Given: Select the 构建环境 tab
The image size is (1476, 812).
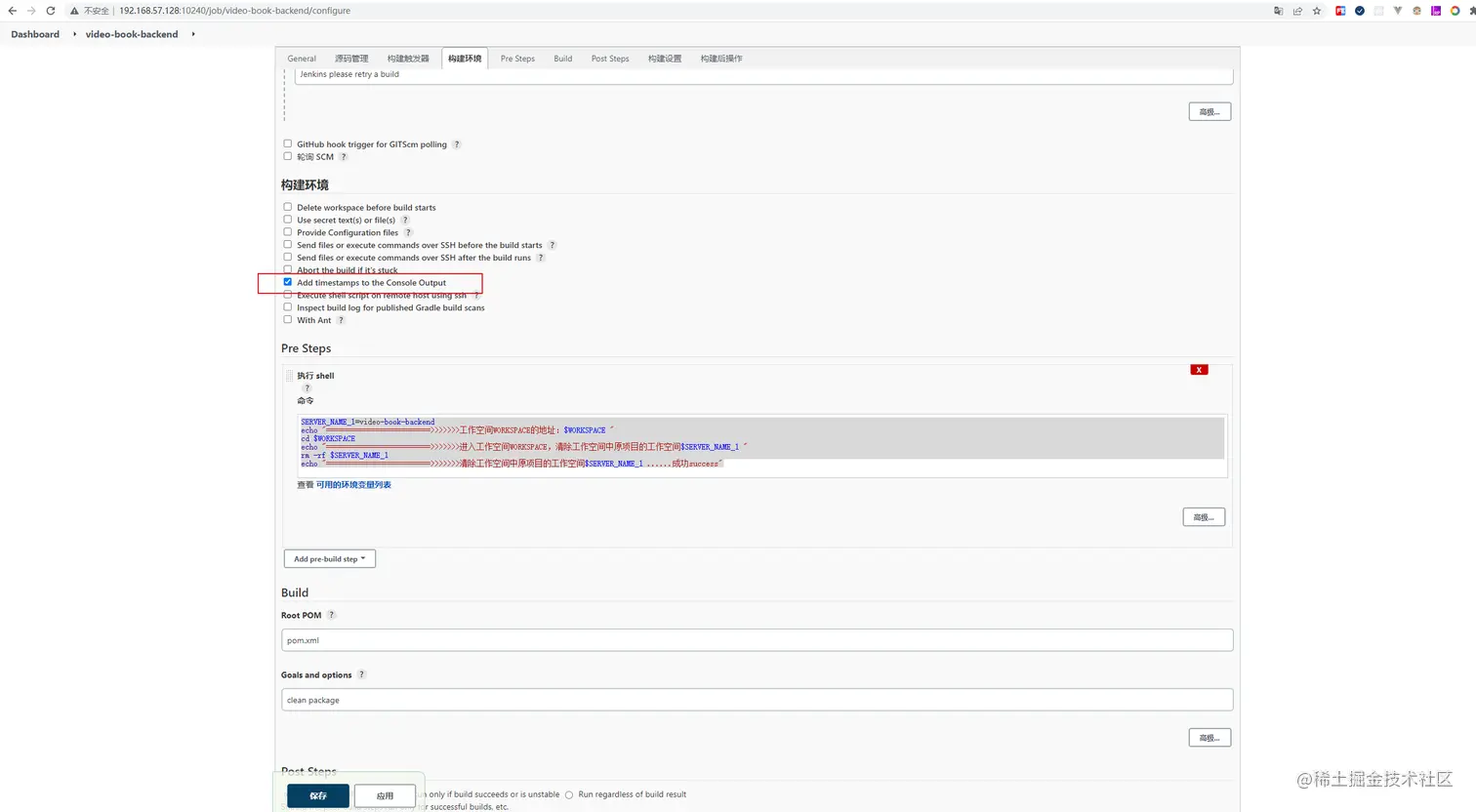Looking at the screenshot, I should (465, 59).
